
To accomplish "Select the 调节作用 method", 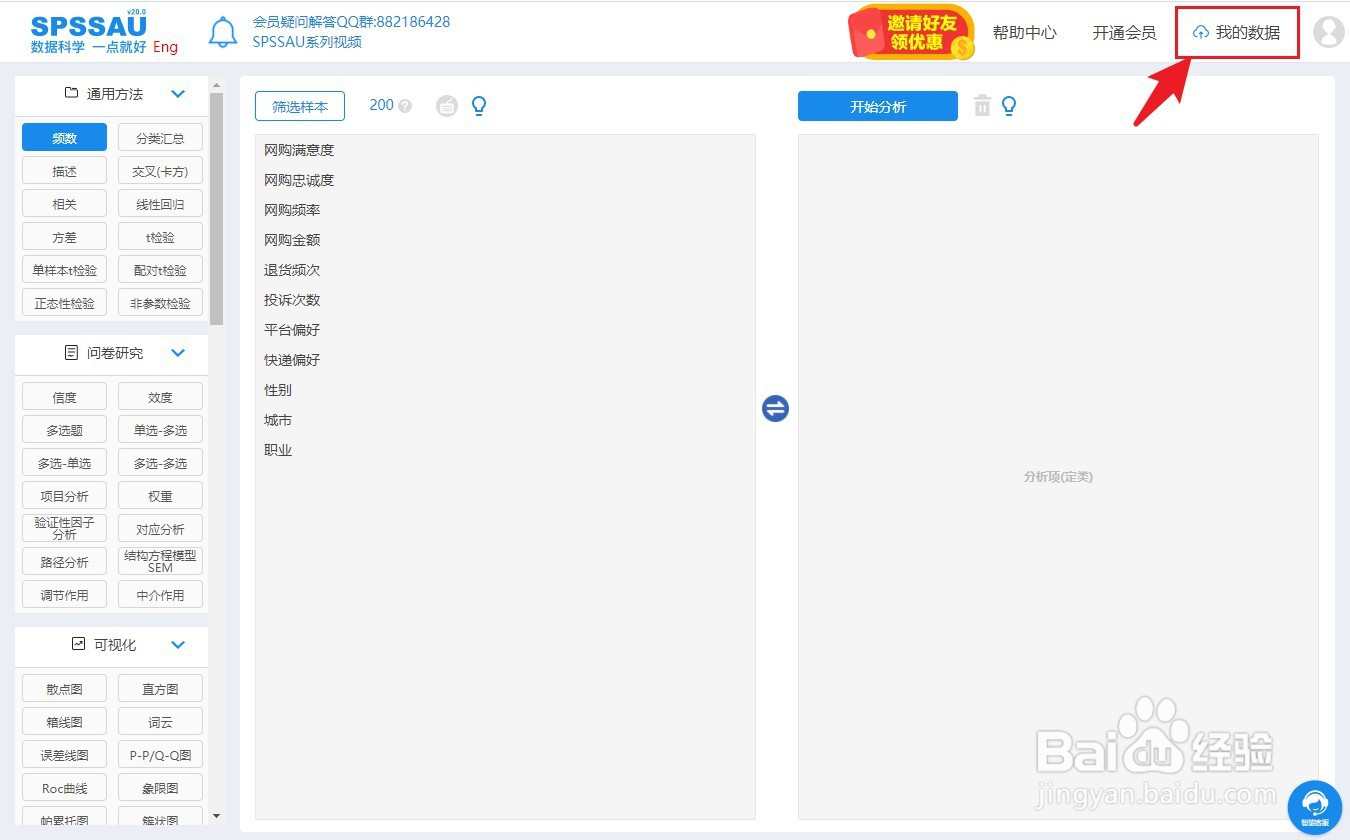I will click(x=64, y=595).
